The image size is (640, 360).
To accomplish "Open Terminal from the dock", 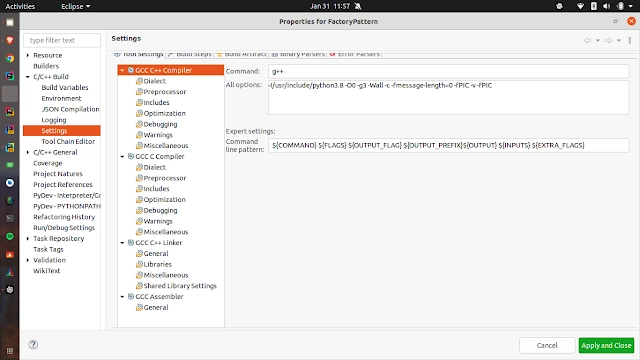I will pyautogui.click(x=10, y=218).
